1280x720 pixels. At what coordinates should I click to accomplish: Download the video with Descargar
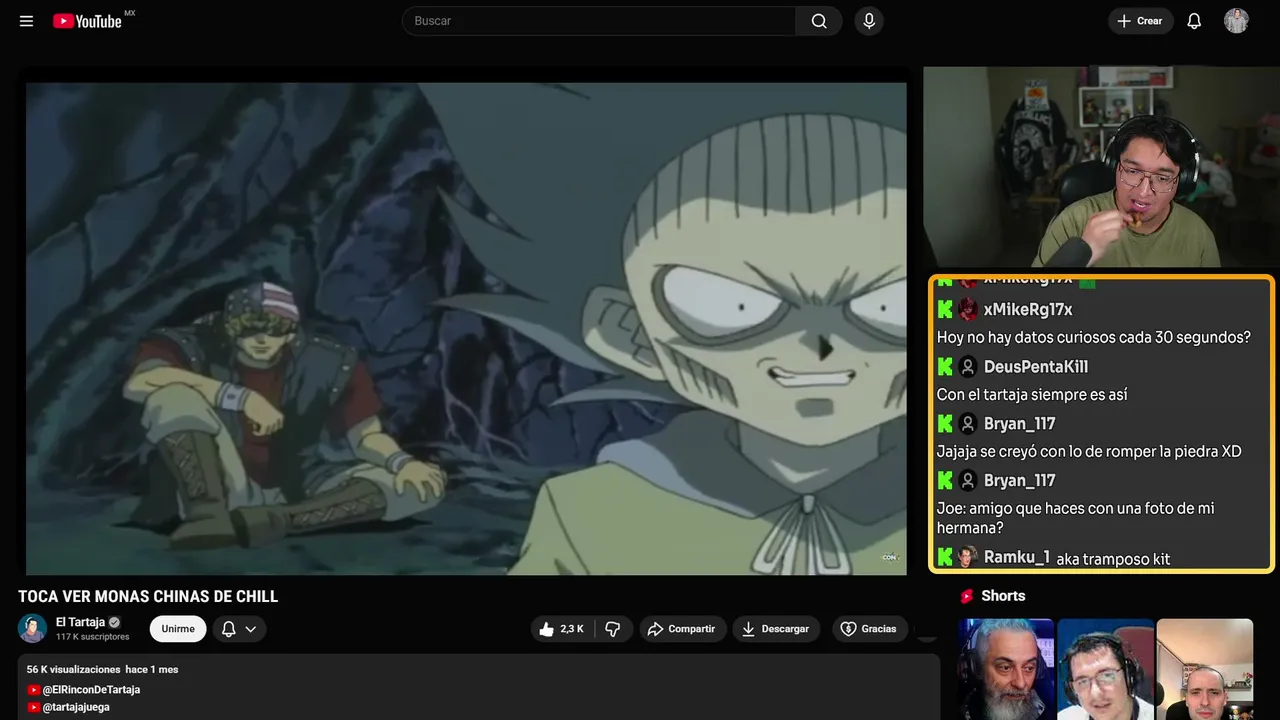(776, 629)
